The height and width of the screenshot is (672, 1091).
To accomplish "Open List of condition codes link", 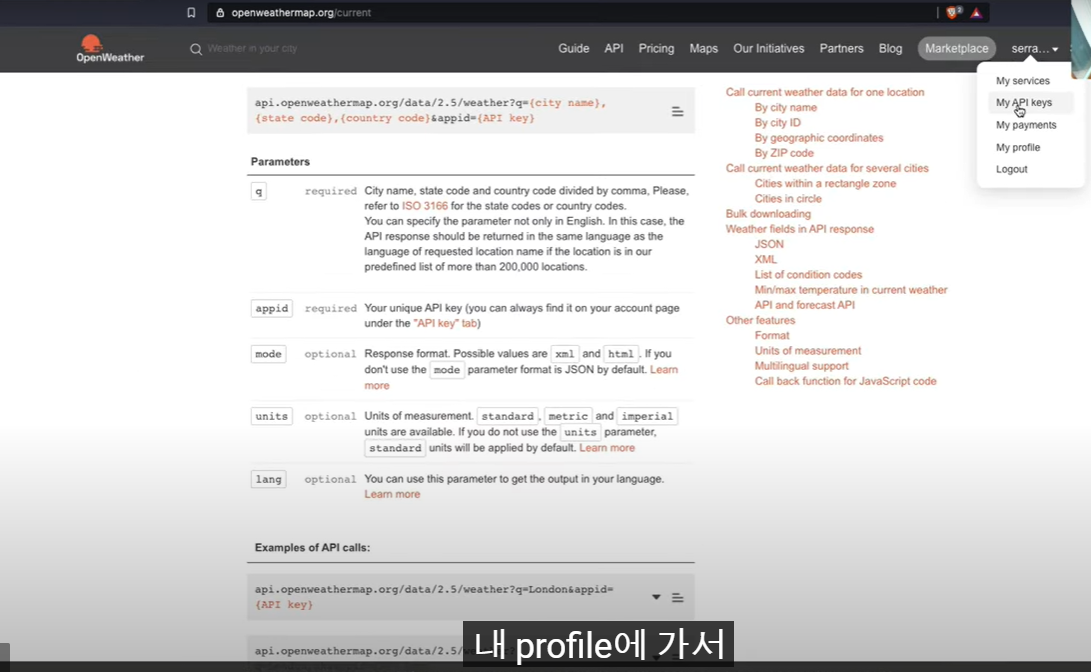I will [x=808, y=275].
